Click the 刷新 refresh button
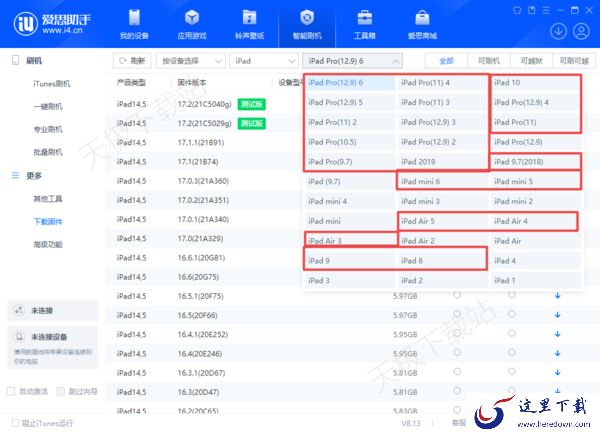This screenshot has height=432, width=600. click(x=132, y=61)
